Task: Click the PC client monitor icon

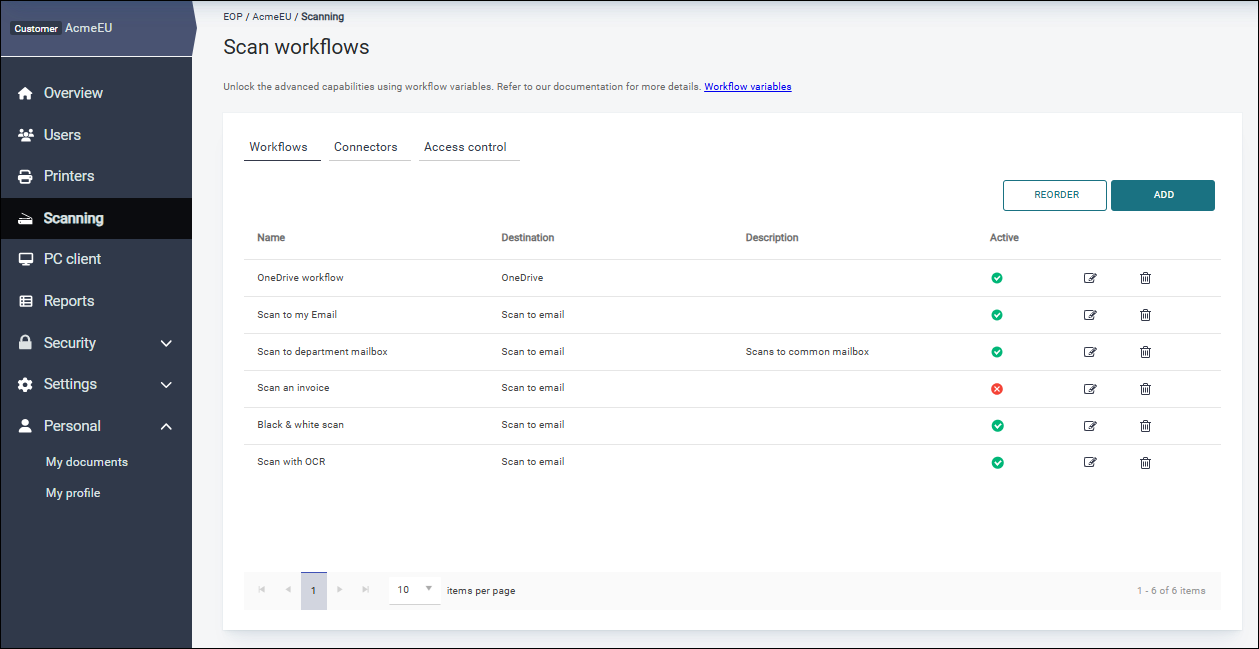Action: tap(27, 258)
